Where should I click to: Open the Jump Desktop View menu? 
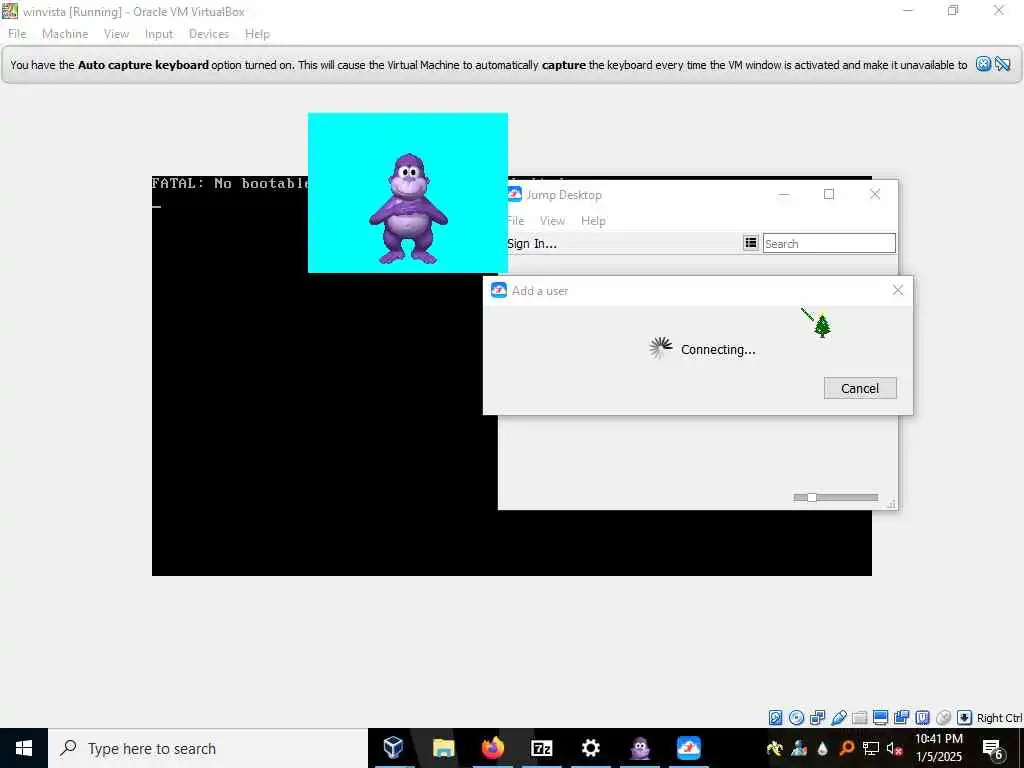[x=552, y=221]
